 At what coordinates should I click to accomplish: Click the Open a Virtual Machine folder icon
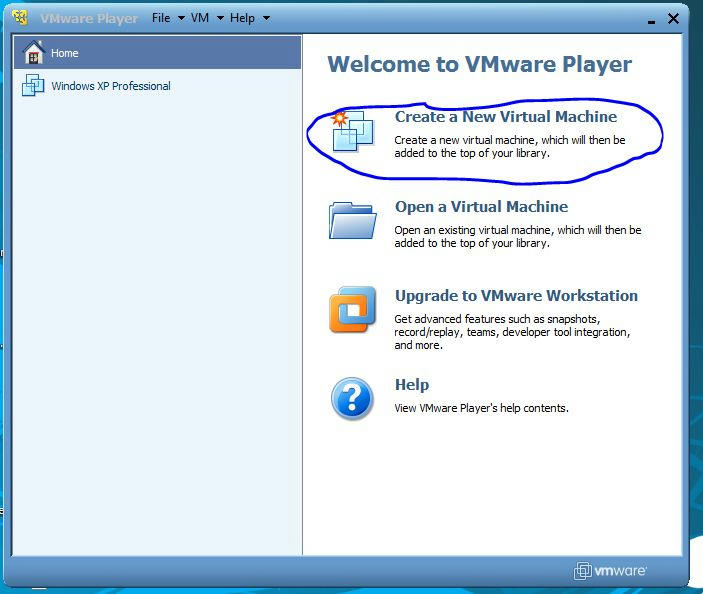[x=353, y=221]
